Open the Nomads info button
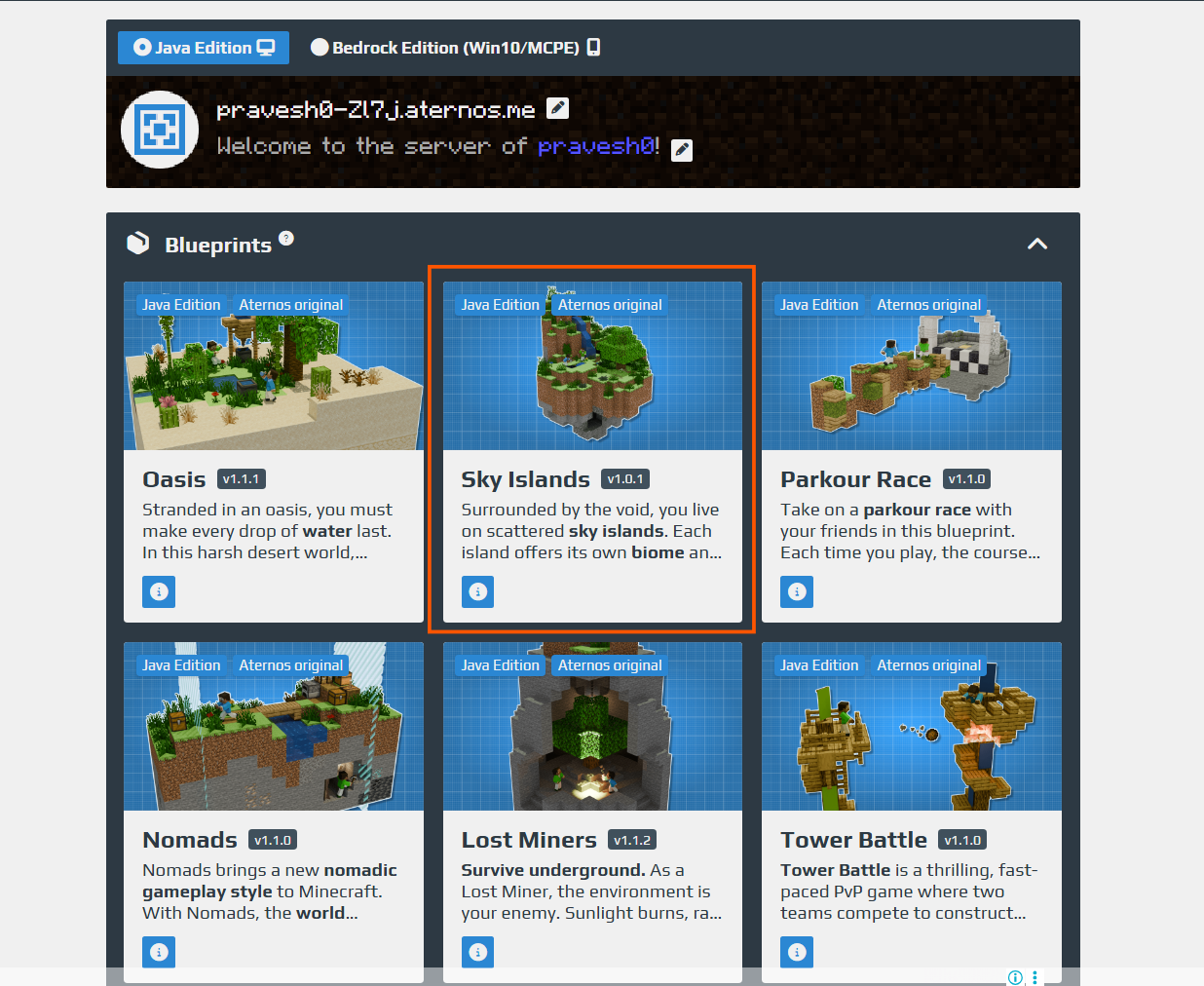The height and width of the screenshot is (986, 1204). click(159, 952)
